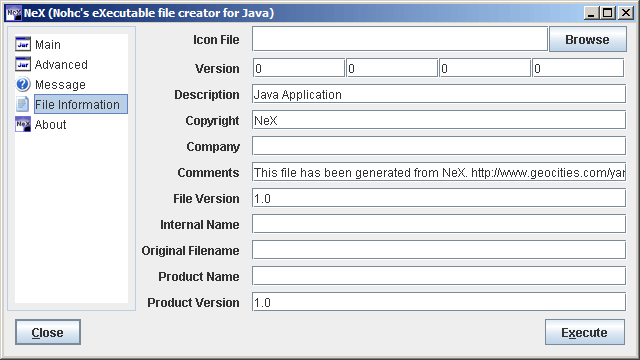Click the document icon beside File Information
The height and width of the screenshot is (360, 640).
tap(23, 104)
